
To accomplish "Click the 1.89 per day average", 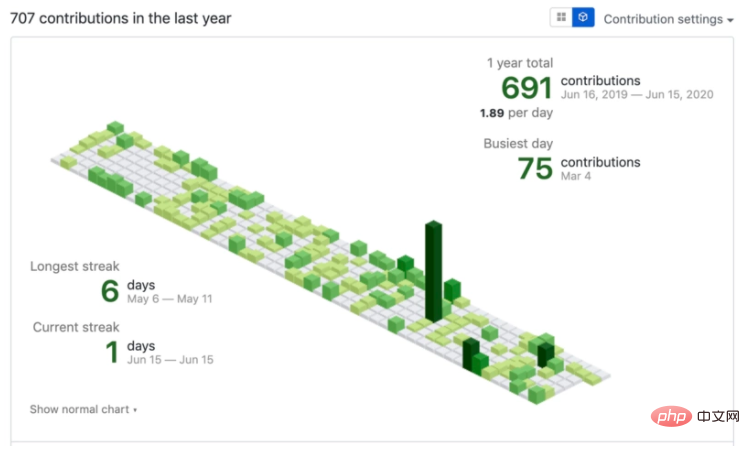I will coord(516,113).
